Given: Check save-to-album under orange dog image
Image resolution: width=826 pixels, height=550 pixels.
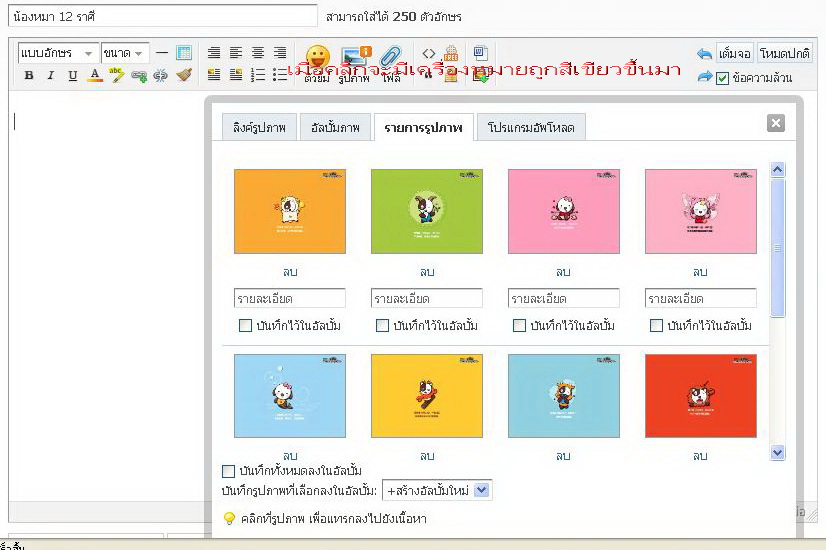Looking at the screenshot, I should pyautogui.click(x=245, y=326).
